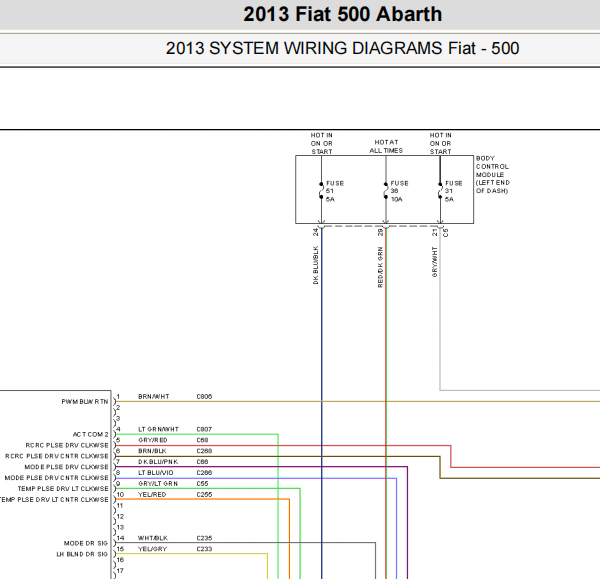600x579 pixels.
Task: Select the 'BODY CONTROL MODULE (LEFT END OF DASH)' label
Action: pos(493,175)
